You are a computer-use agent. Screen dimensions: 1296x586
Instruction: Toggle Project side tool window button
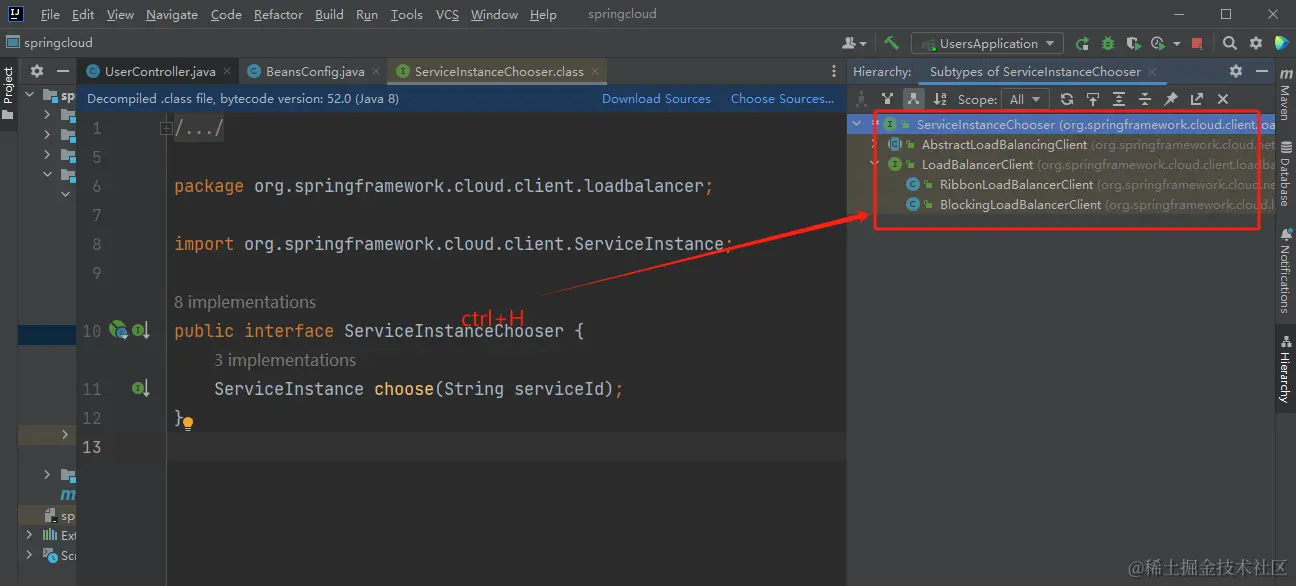(x=8, y=92)
